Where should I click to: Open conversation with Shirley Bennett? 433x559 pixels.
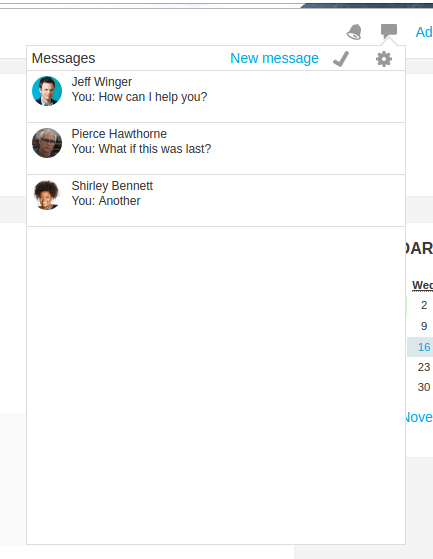click(x=216, y=201)
